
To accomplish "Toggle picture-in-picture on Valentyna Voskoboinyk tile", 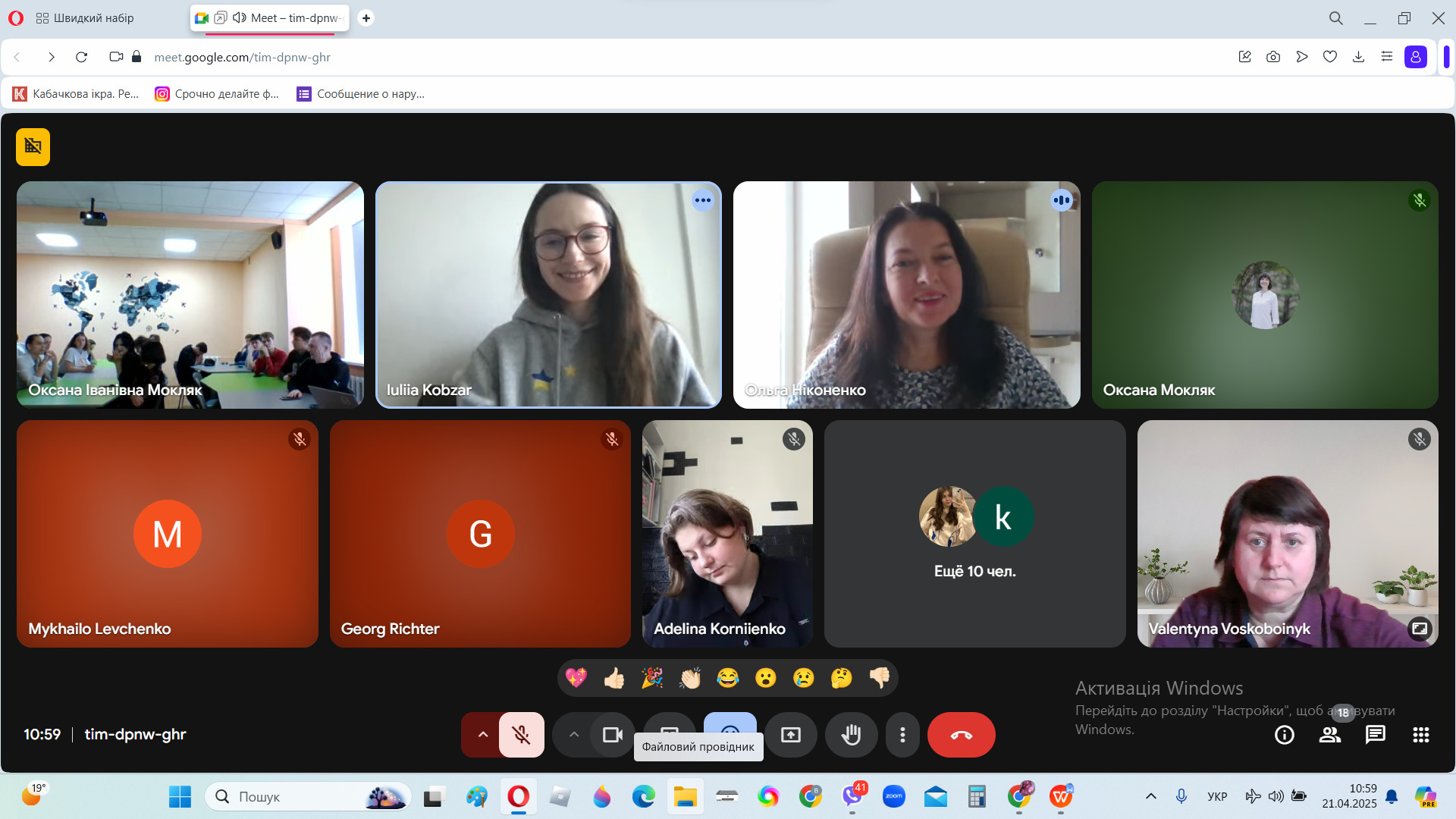I will 1419,628.
